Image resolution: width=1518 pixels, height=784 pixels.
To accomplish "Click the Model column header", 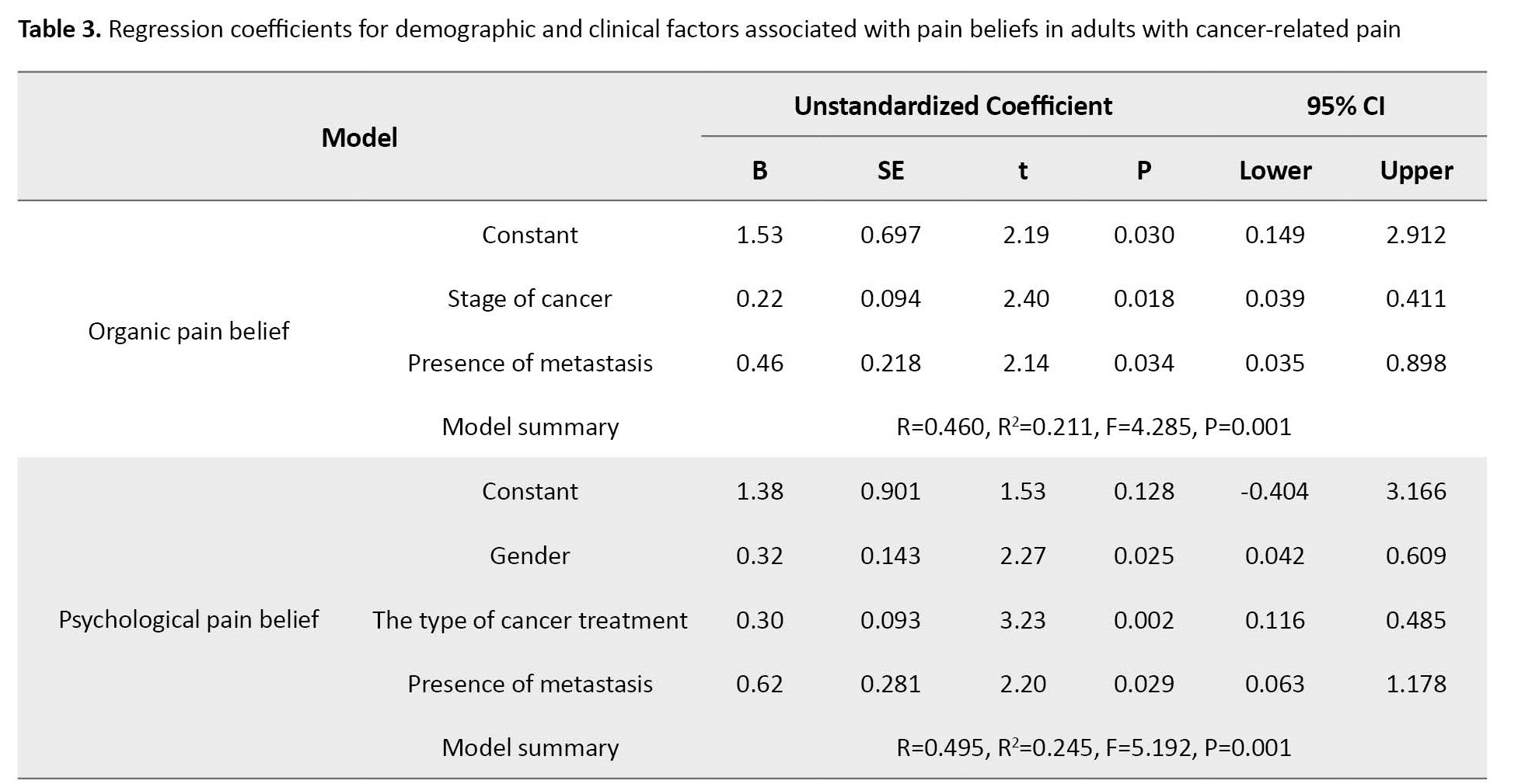I will [x=359, y=138].
